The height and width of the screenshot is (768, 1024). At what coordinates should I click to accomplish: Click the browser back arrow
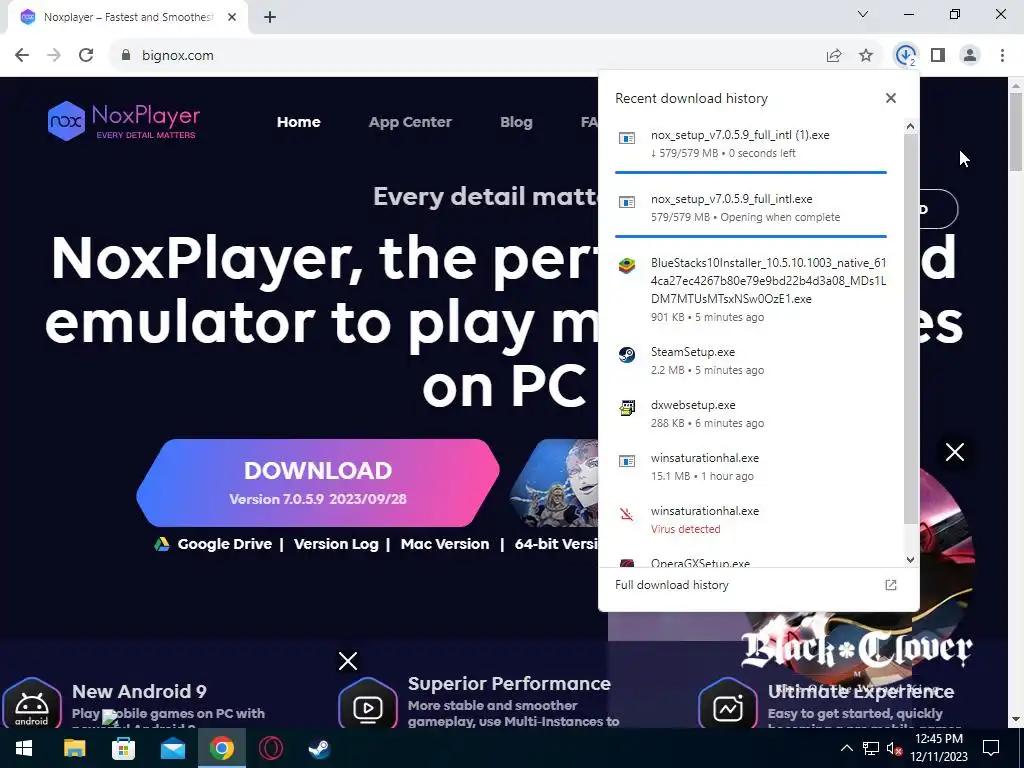coord(22,56)
